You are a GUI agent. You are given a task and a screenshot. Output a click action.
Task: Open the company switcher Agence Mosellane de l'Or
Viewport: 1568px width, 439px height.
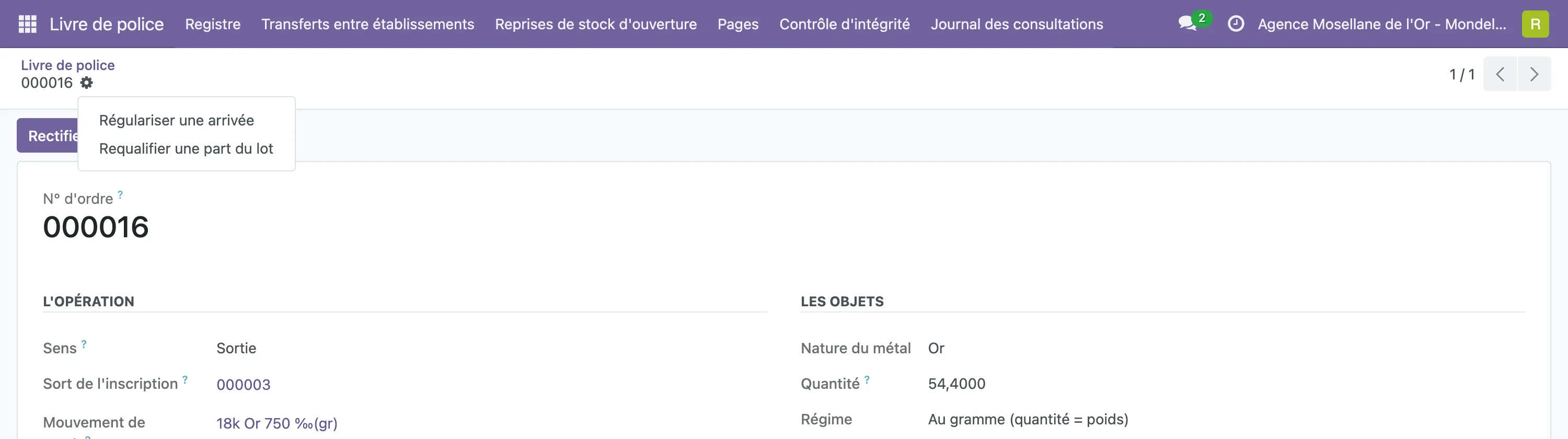(x=1382, y=25)
